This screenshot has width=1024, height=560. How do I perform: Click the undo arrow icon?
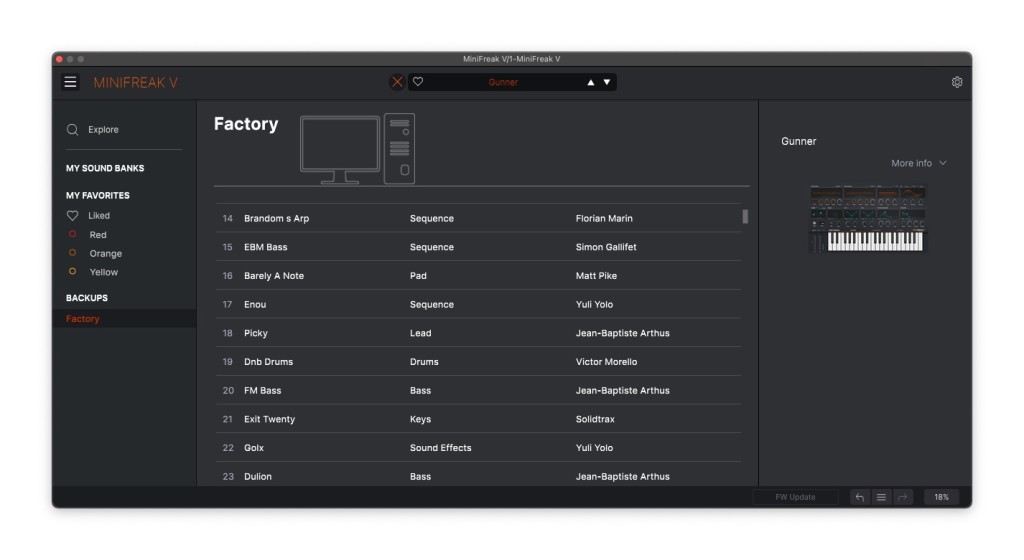click(x=859, y=497)
